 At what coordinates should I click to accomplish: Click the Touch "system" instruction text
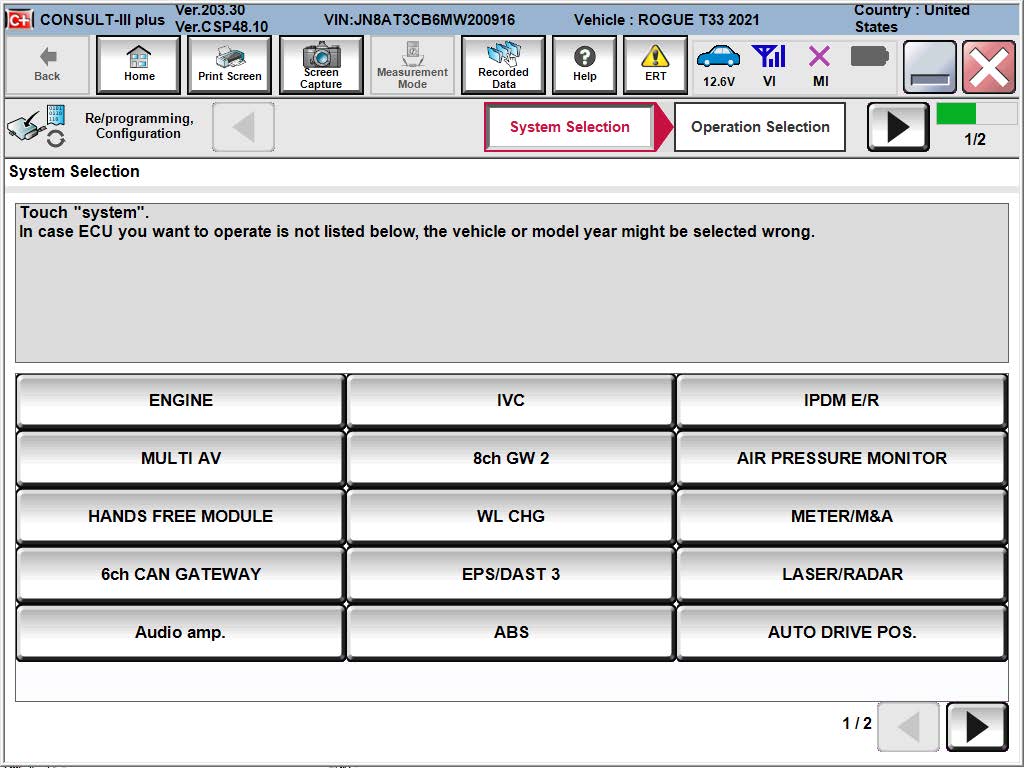click(84, 212)
